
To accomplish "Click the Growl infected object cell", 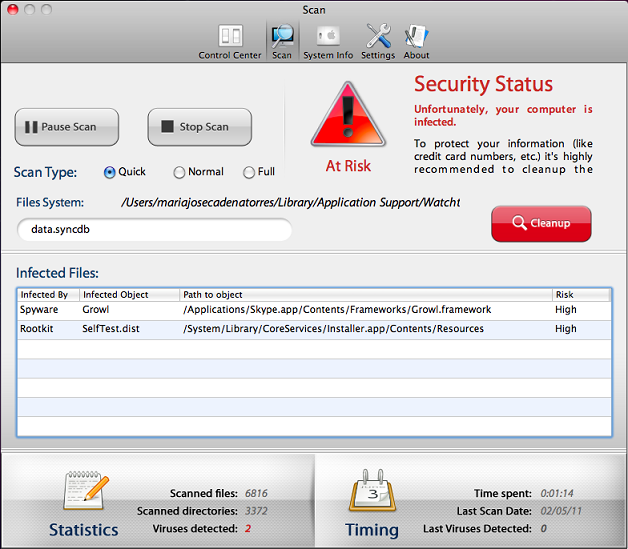I will [96, 310].
